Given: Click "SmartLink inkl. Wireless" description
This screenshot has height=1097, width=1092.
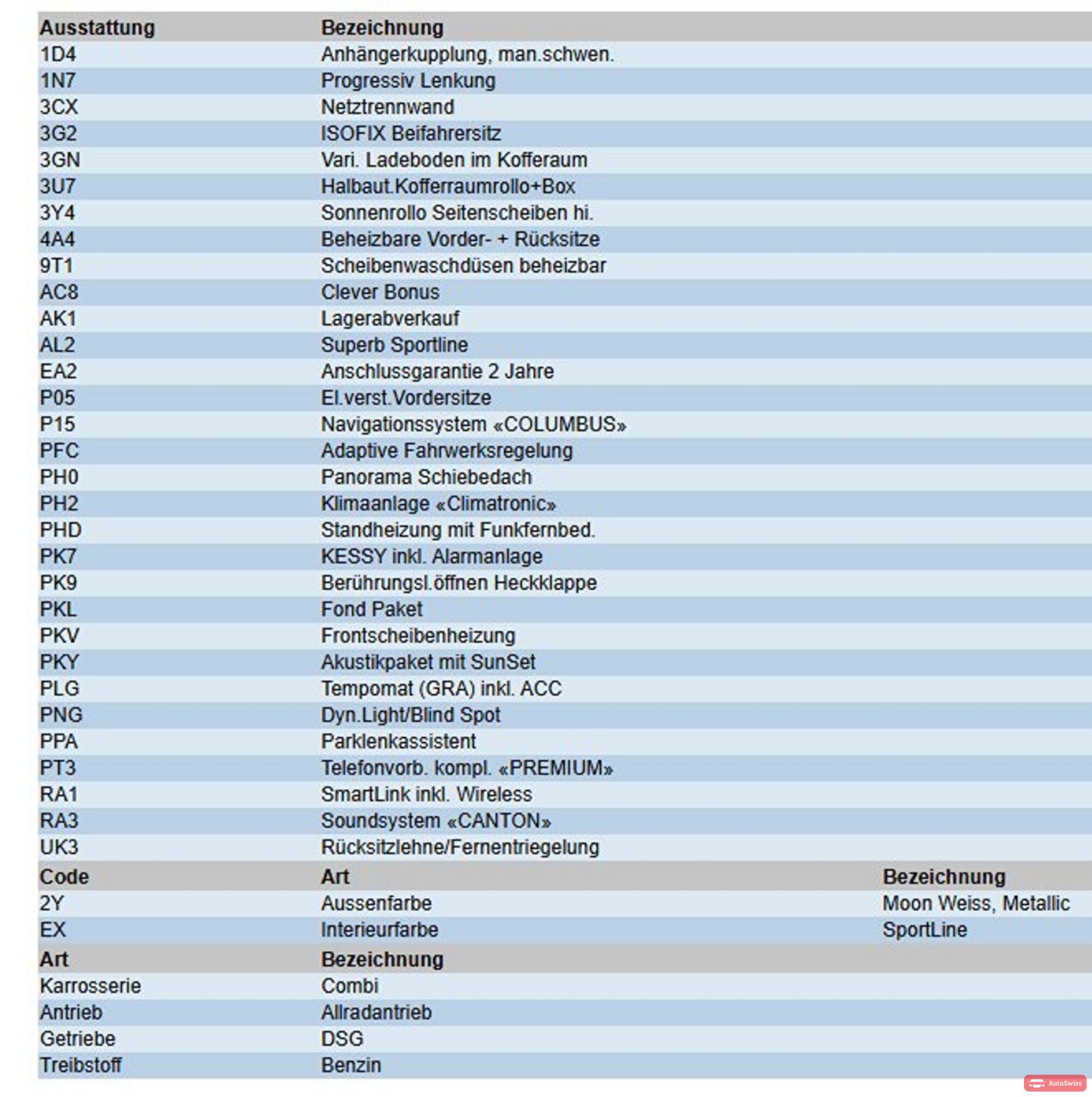Looking at the screenshot, I should point(427,794).
